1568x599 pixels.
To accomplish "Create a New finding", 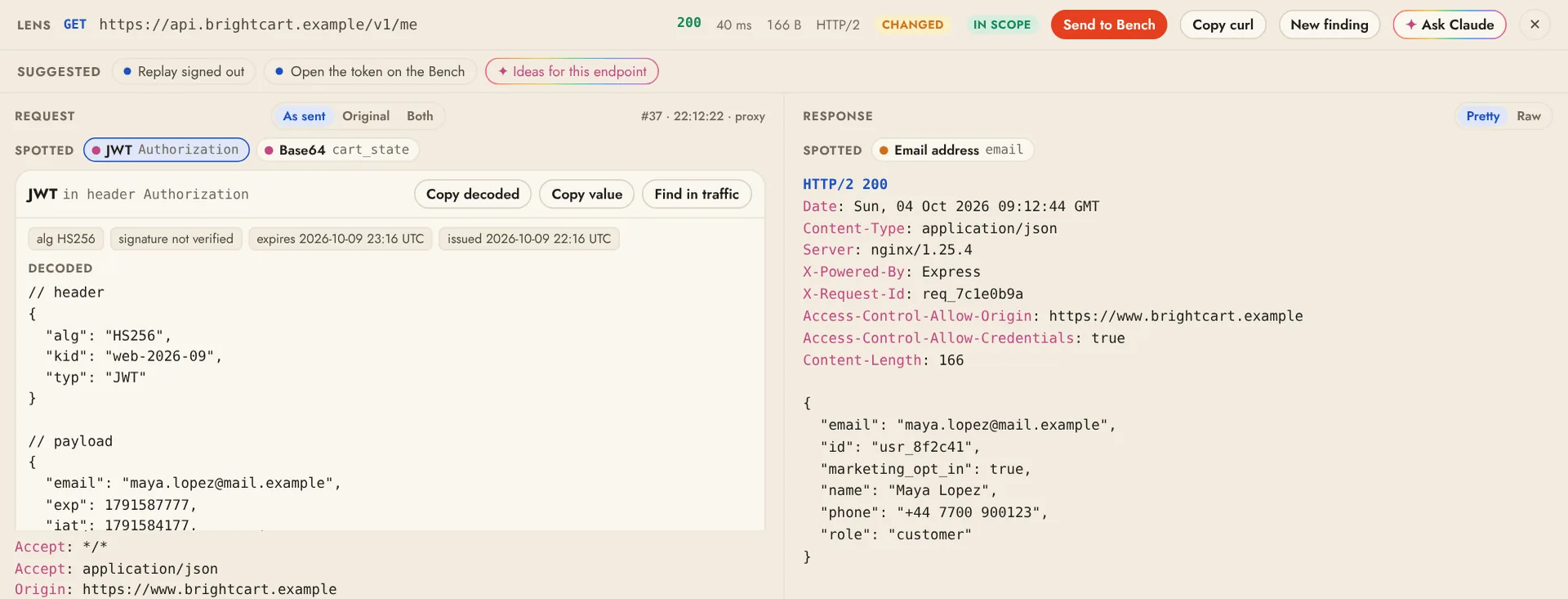I will pyautogui.click(x=1330, y=25).
